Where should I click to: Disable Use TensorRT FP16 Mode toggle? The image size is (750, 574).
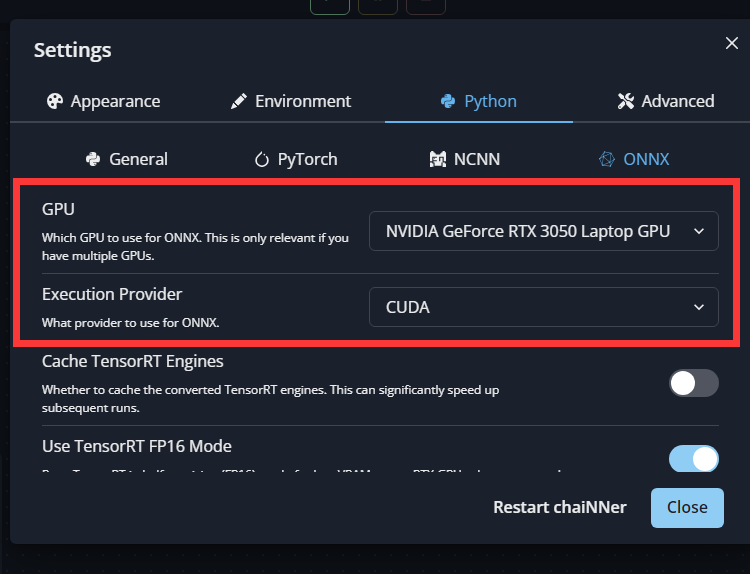pos(694,459)
